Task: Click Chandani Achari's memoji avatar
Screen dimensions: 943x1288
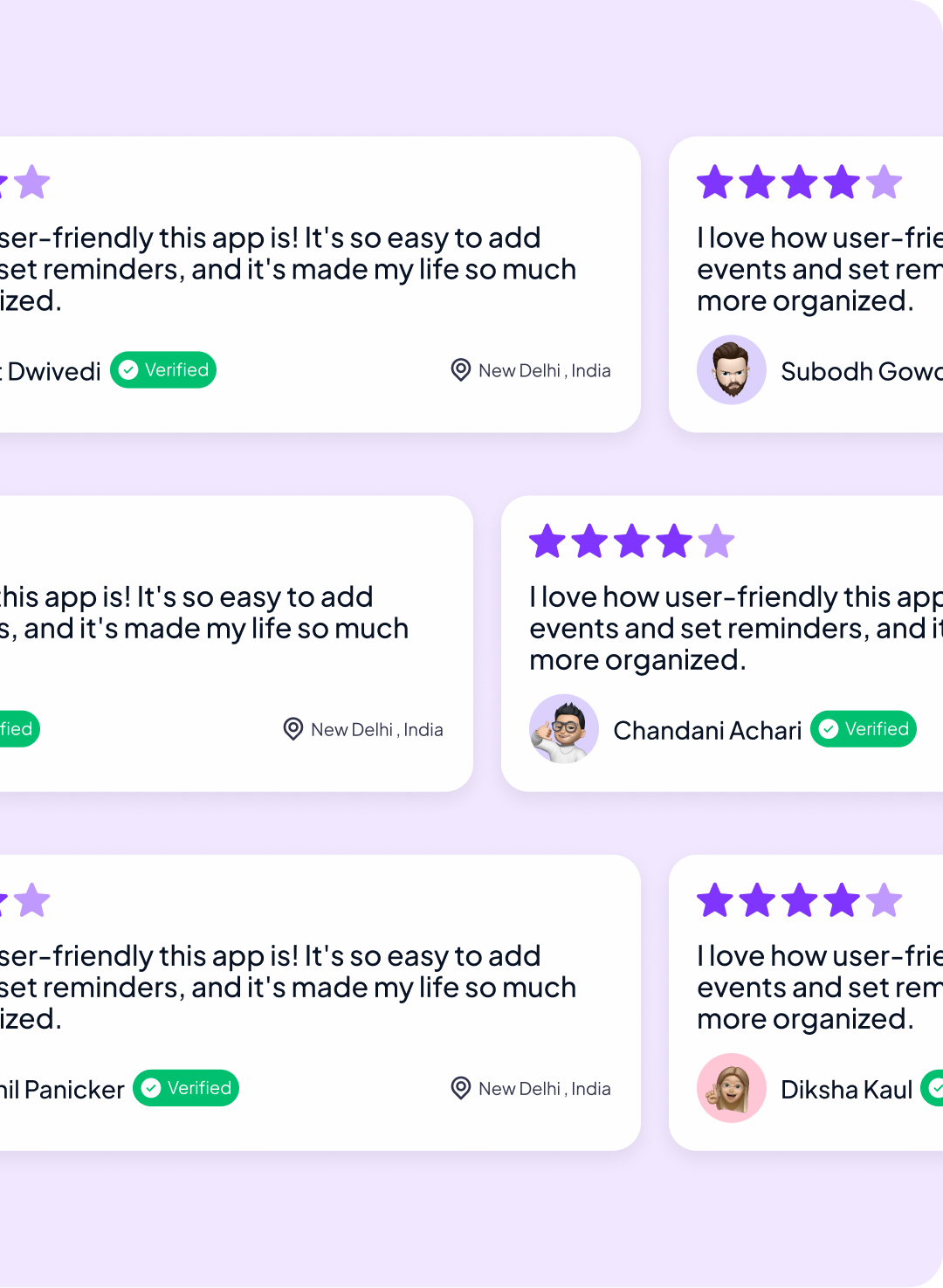Action: (x=563, y=729)
